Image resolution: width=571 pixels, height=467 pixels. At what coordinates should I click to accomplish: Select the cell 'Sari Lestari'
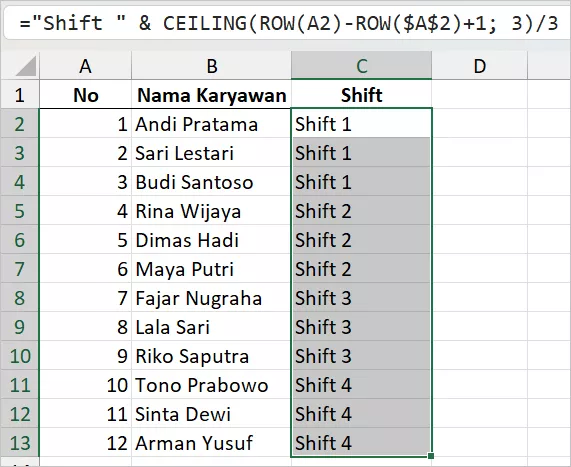tap(211, 153)
